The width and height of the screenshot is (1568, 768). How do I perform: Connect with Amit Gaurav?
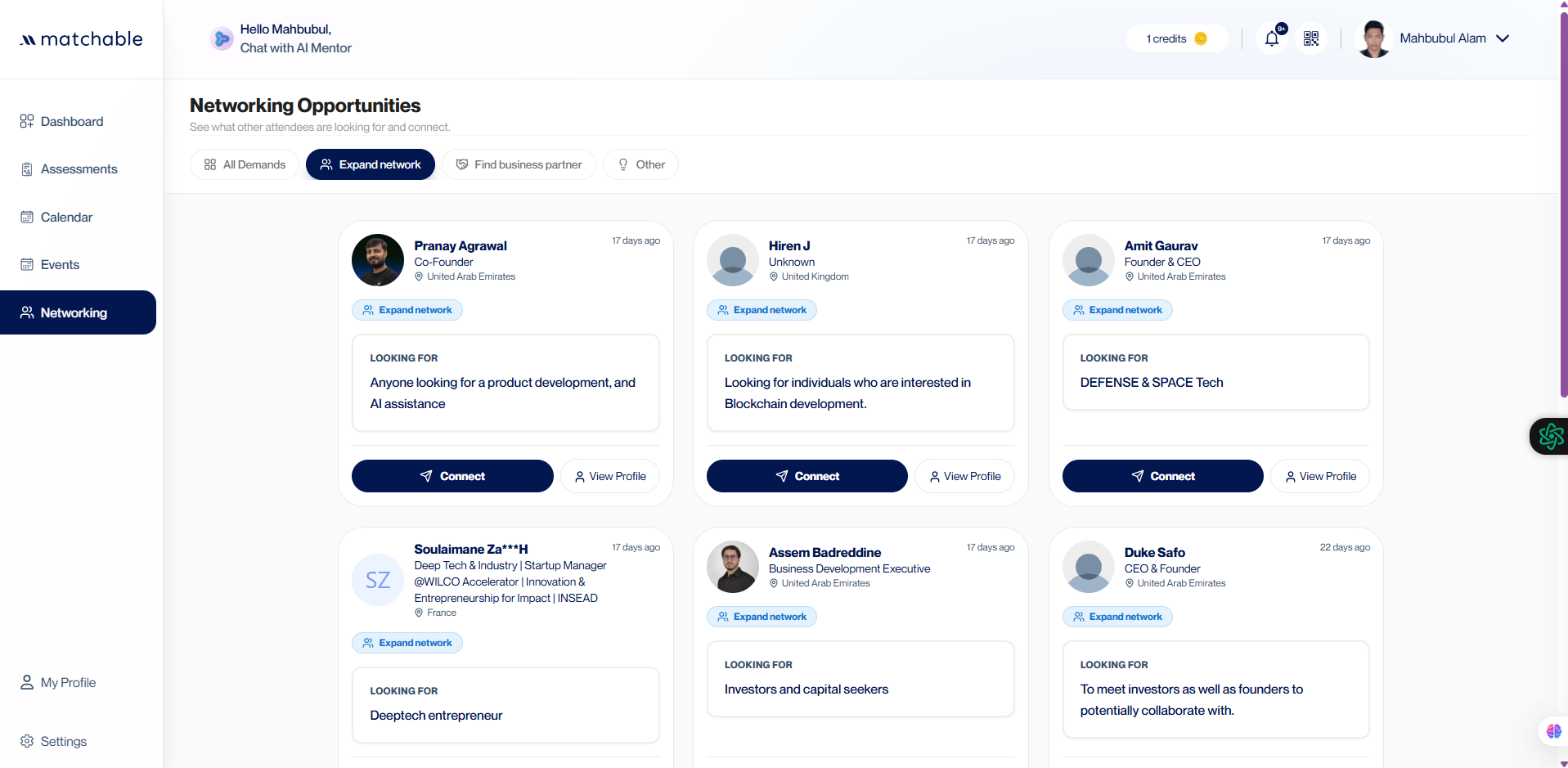click(x=1162, y=476)
